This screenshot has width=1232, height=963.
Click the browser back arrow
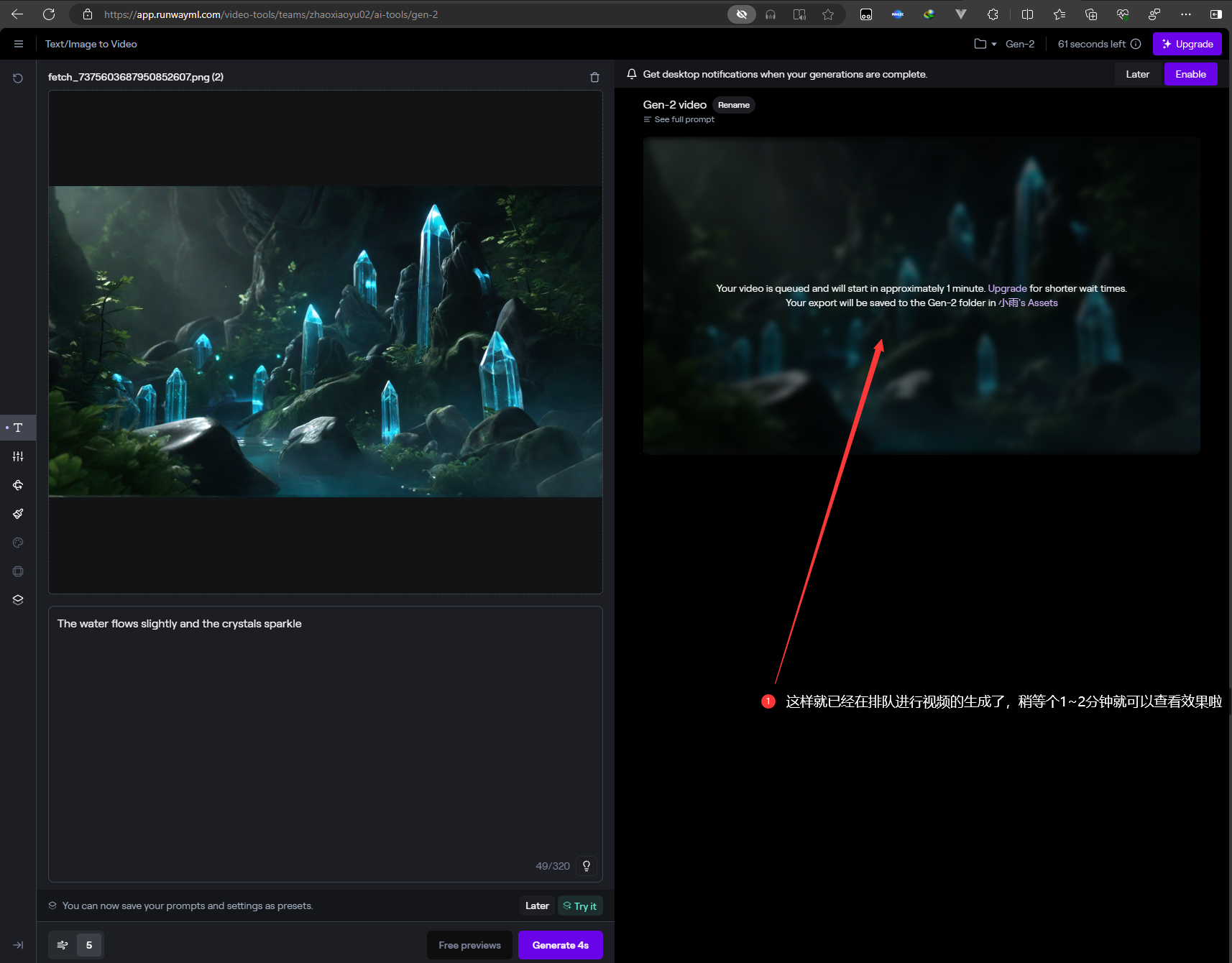point(17,14)
